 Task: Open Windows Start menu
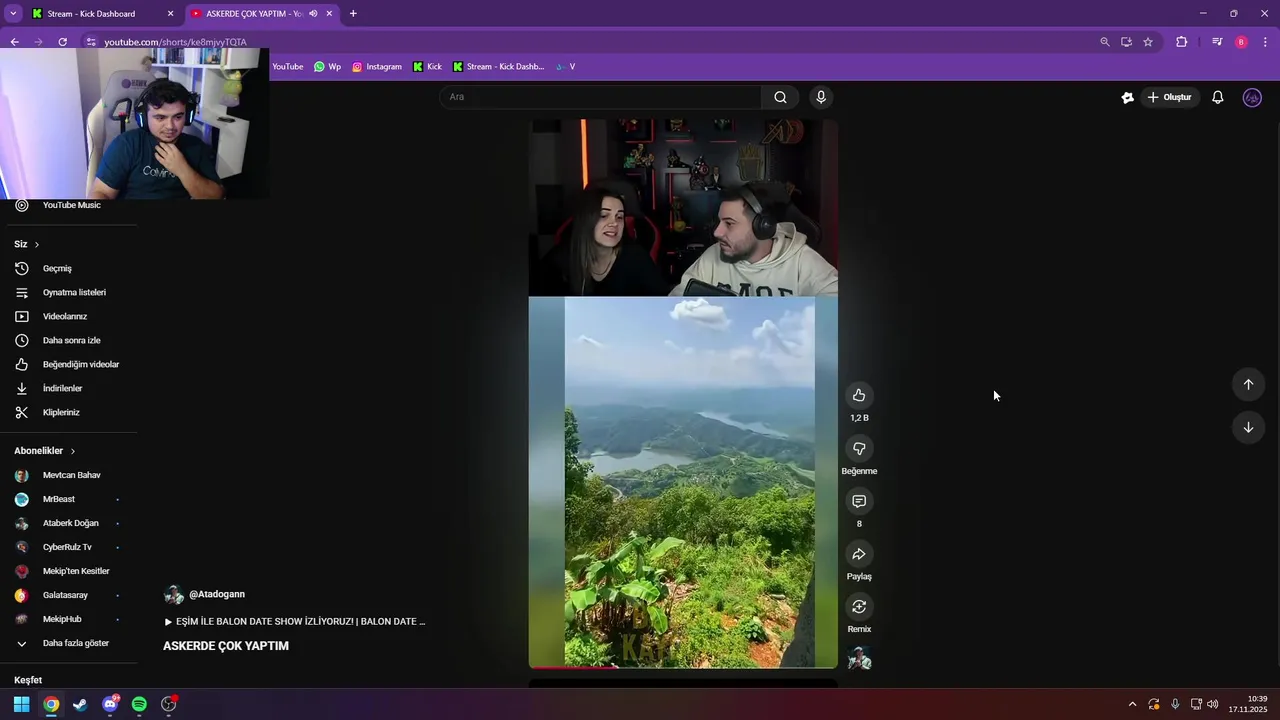pos(21,704)
